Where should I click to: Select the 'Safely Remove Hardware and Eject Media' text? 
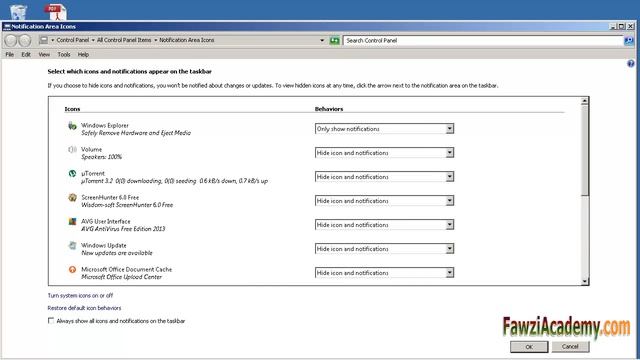tap(136, 133)
